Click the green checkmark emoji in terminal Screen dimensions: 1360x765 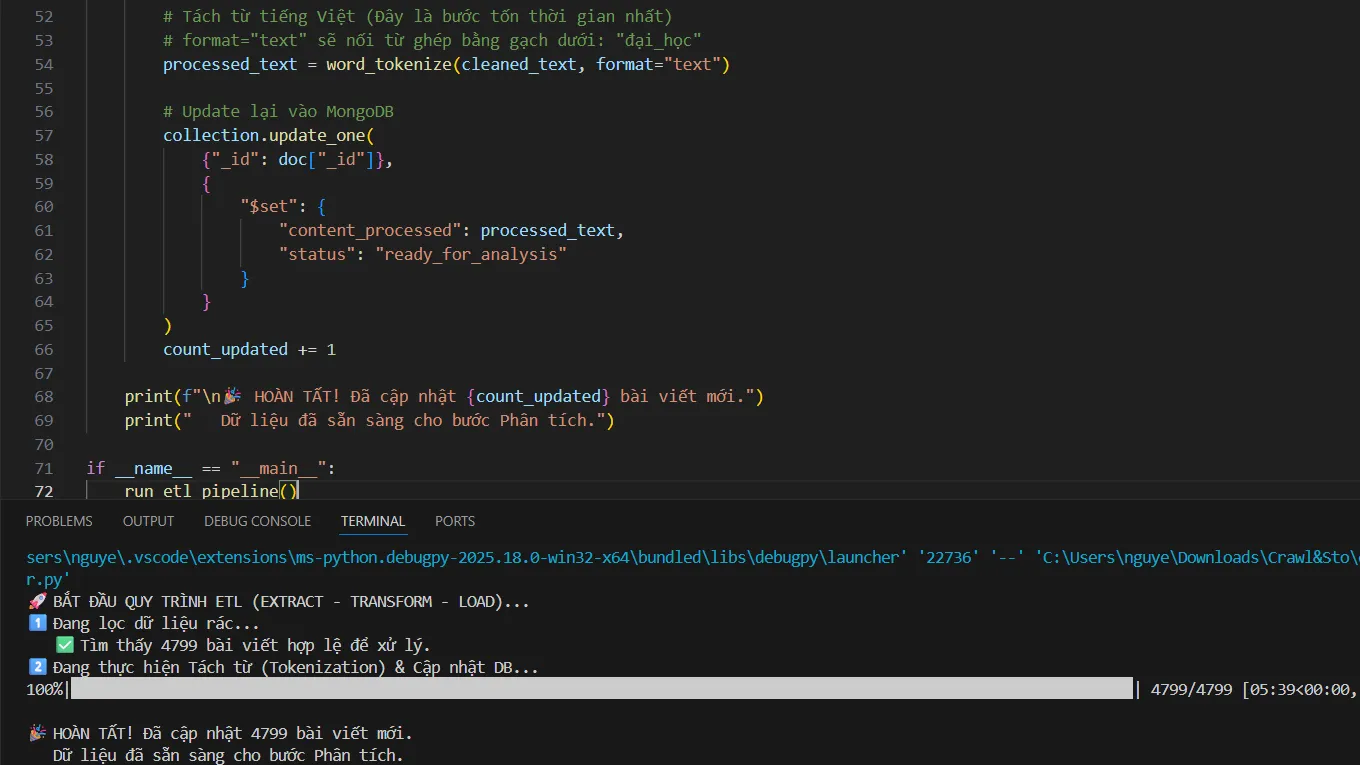65,646
